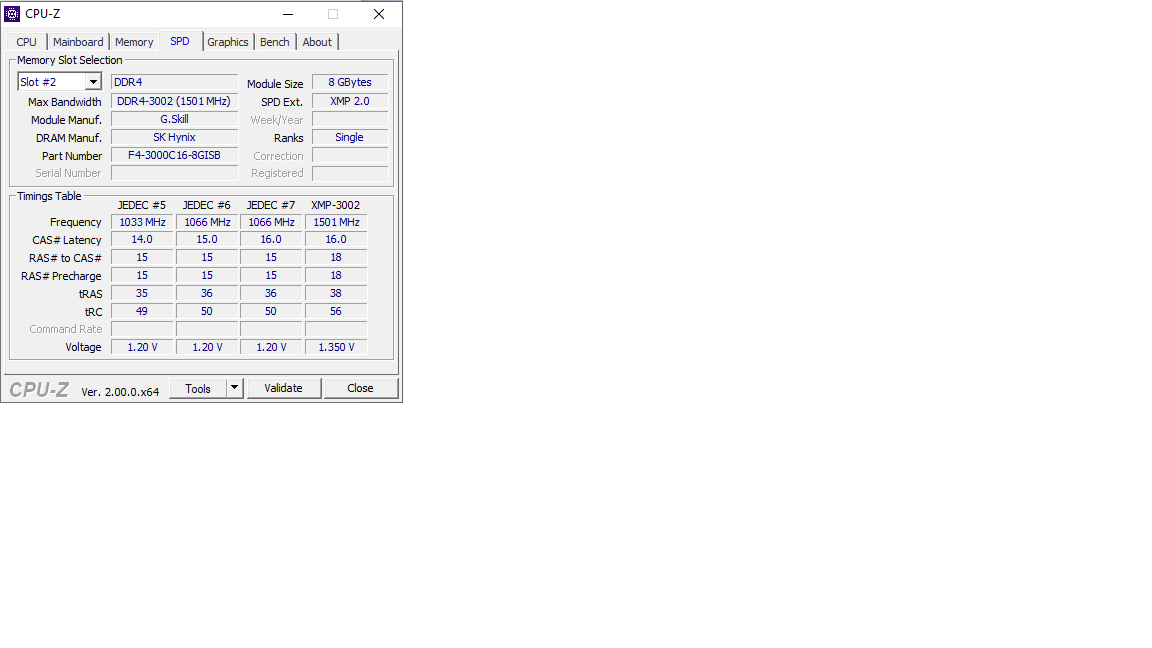Click the Tools button
This screenshot has height=648, width=1152.
pos(198,388)
